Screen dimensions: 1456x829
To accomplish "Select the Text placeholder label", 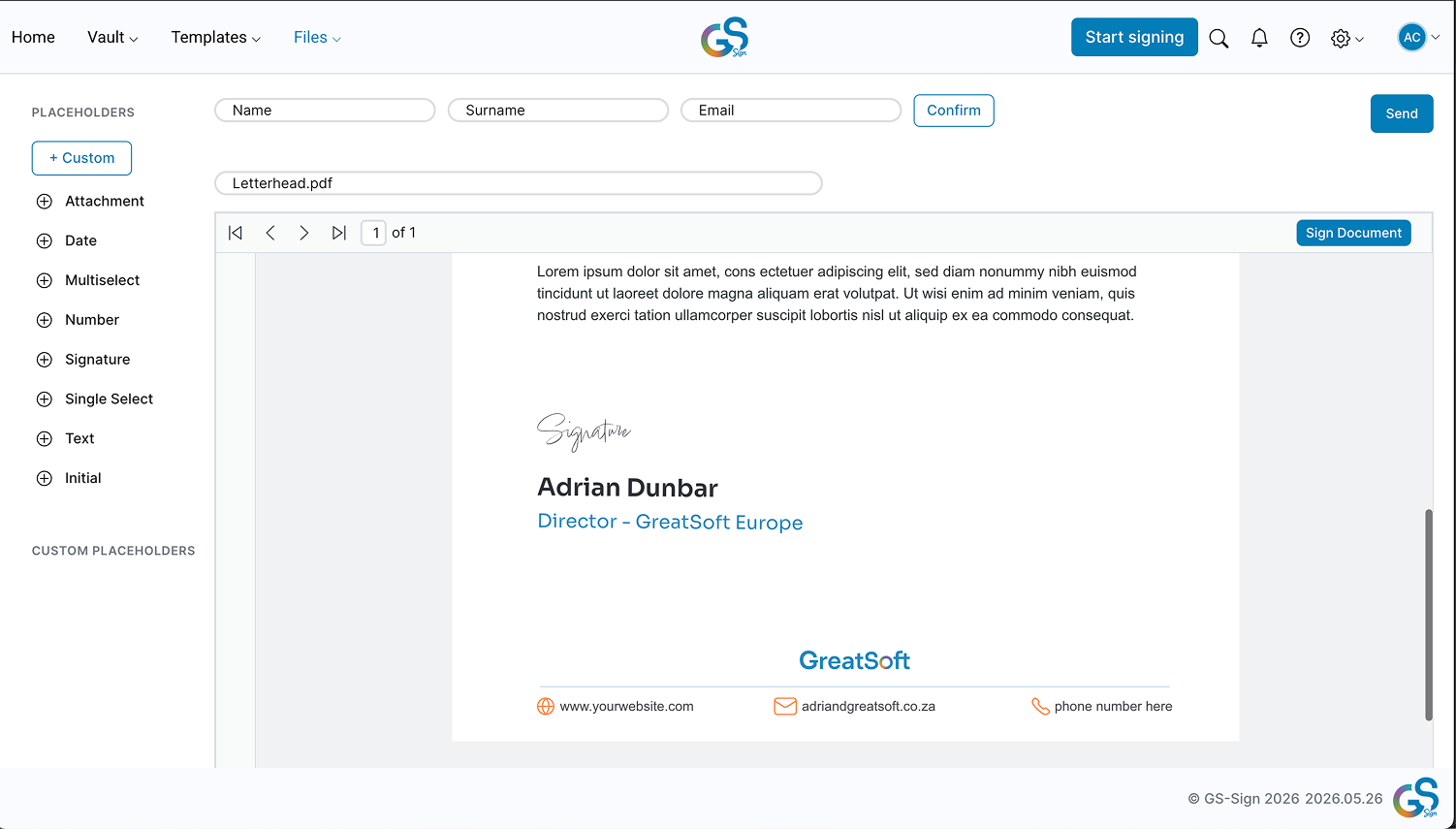I will coord(79,439).
